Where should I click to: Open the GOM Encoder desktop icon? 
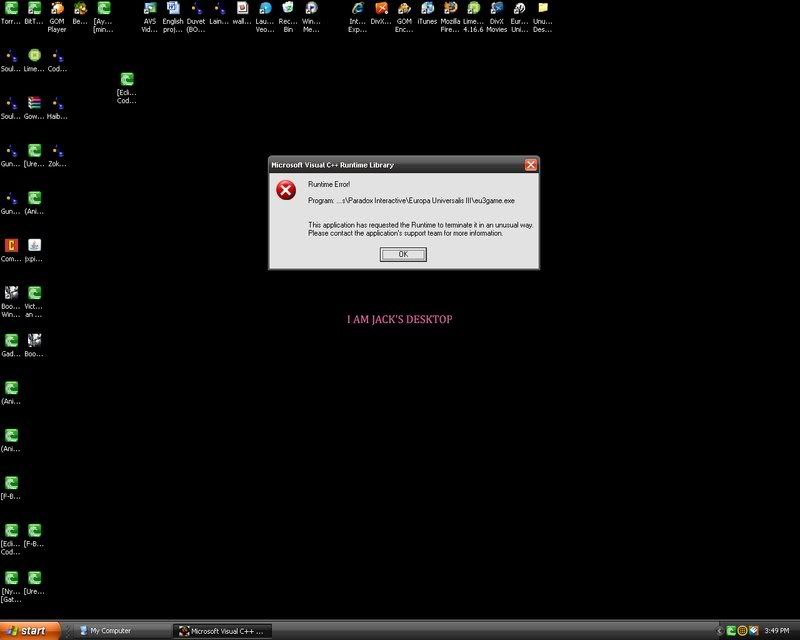click(x=404, y=17)
